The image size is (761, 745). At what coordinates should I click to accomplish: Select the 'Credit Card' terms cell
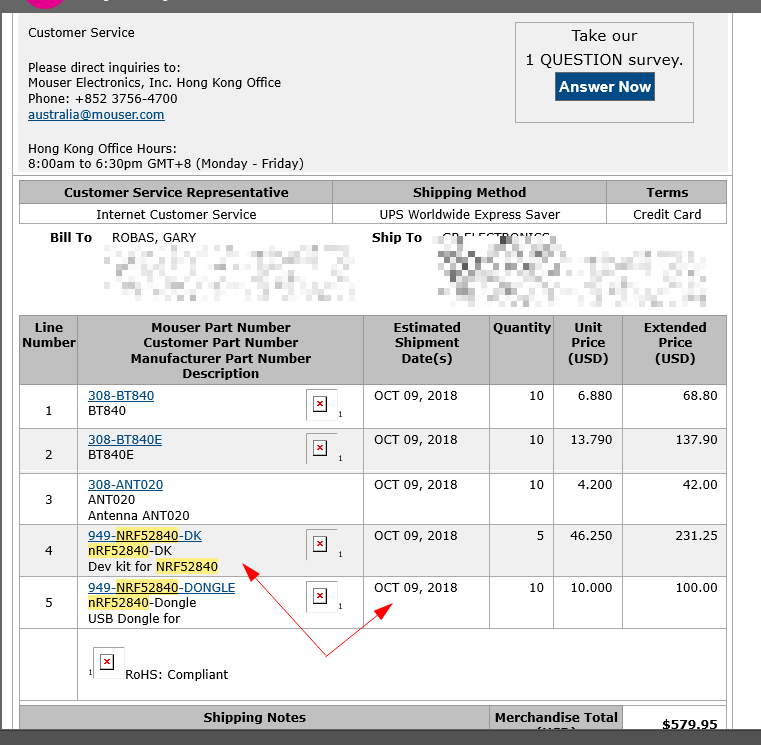(667, 215)
